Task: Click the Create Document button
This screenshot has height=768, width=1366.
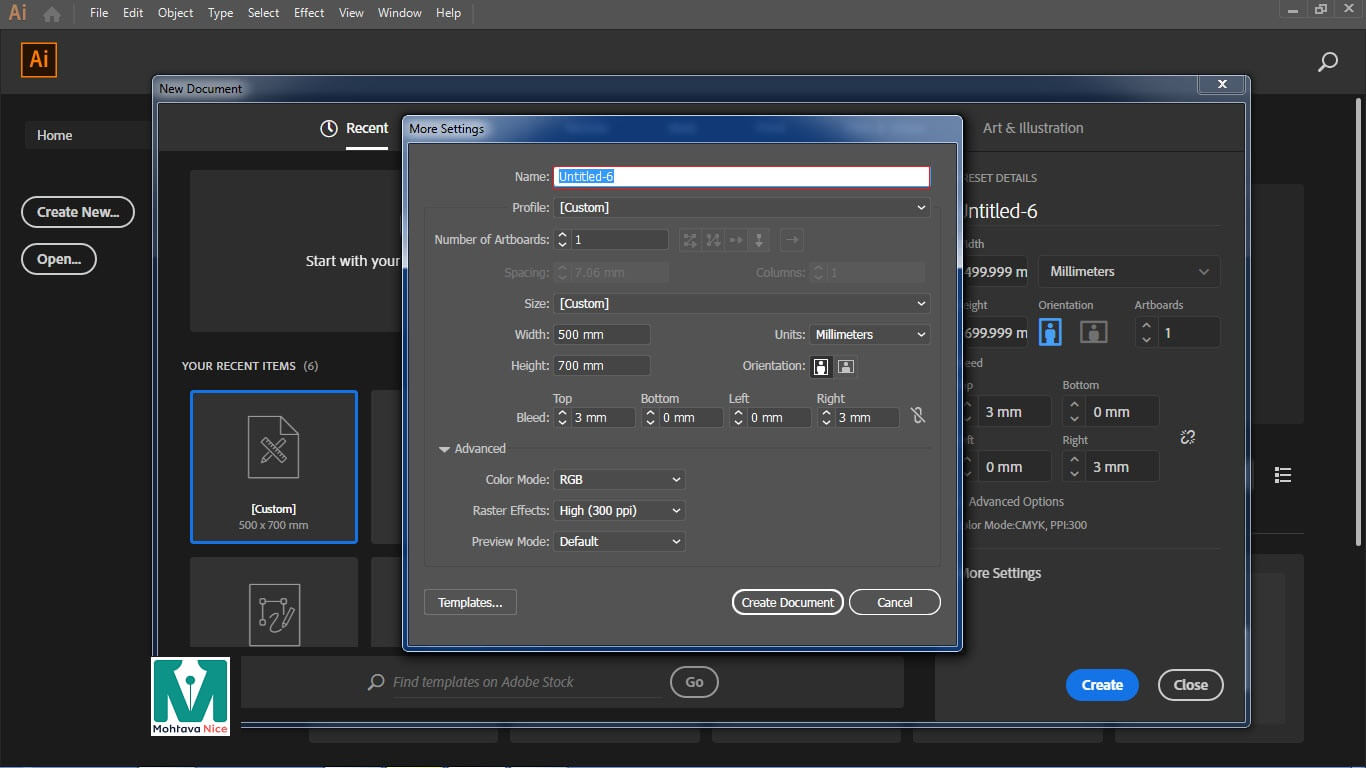Action: click(x=787, y=602)
